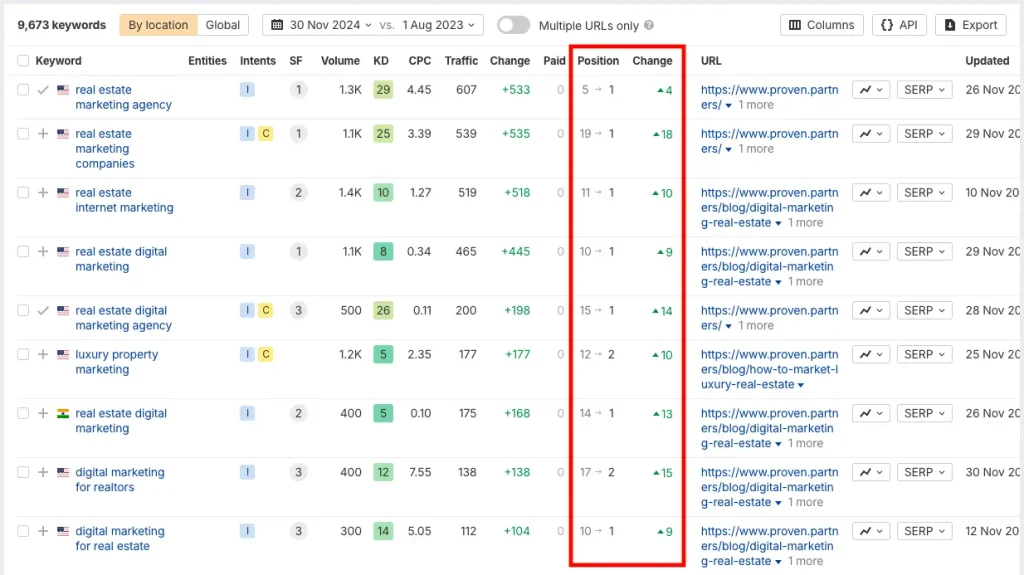The image size is (1024, 575).
Task: Open the SERP dropdown for digital marketing for real estate
Action: (x=924, y=531)
